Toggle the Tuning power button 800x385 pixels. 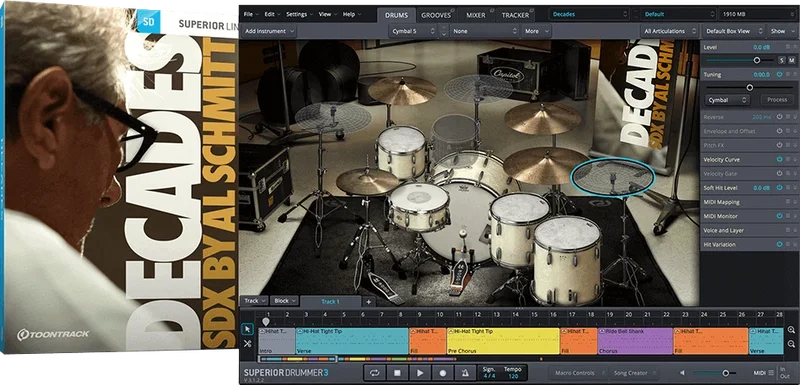tap(780, 74)
